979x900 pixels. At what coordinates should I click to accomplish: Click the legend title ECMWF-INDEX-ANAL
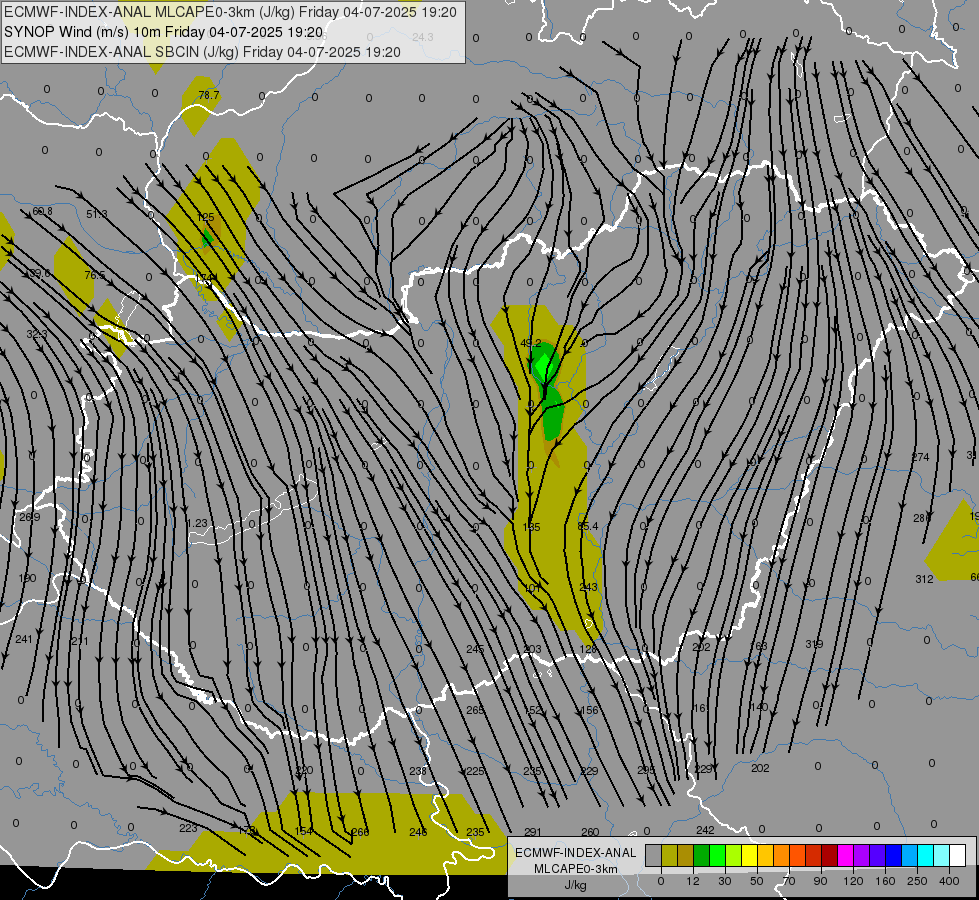coord(576,853)
